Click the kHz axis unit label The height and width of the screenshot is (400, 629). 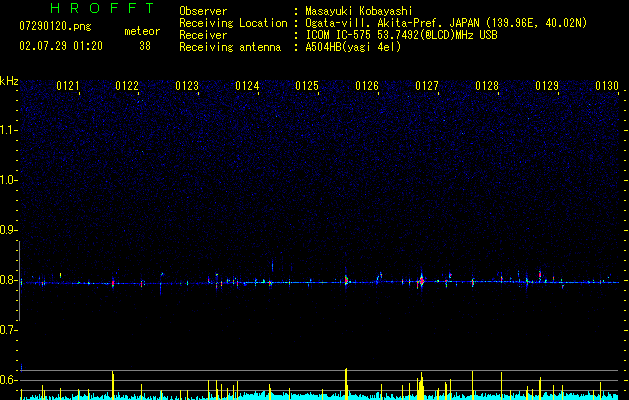tap(9, 81)
